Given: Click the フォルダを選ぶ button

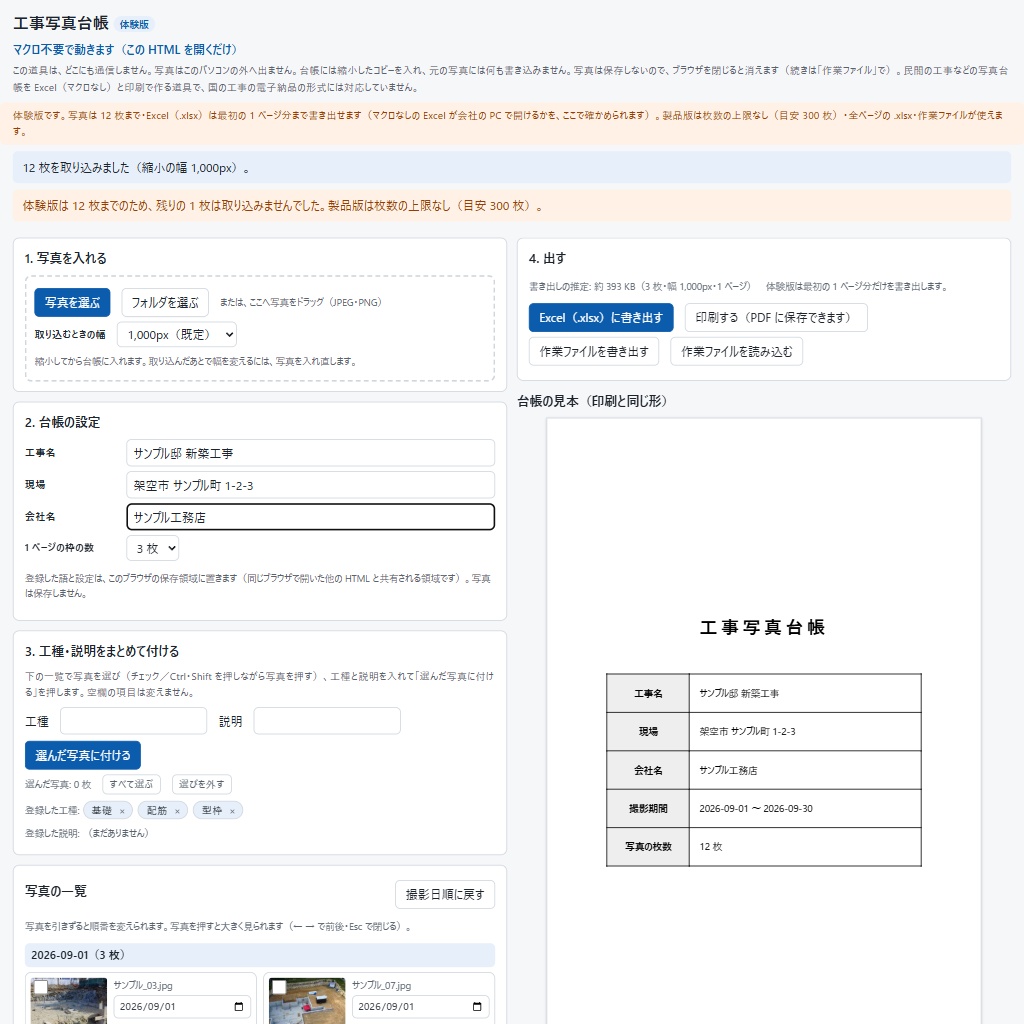Looking at the screenshot, I should (x=165, y=302).
